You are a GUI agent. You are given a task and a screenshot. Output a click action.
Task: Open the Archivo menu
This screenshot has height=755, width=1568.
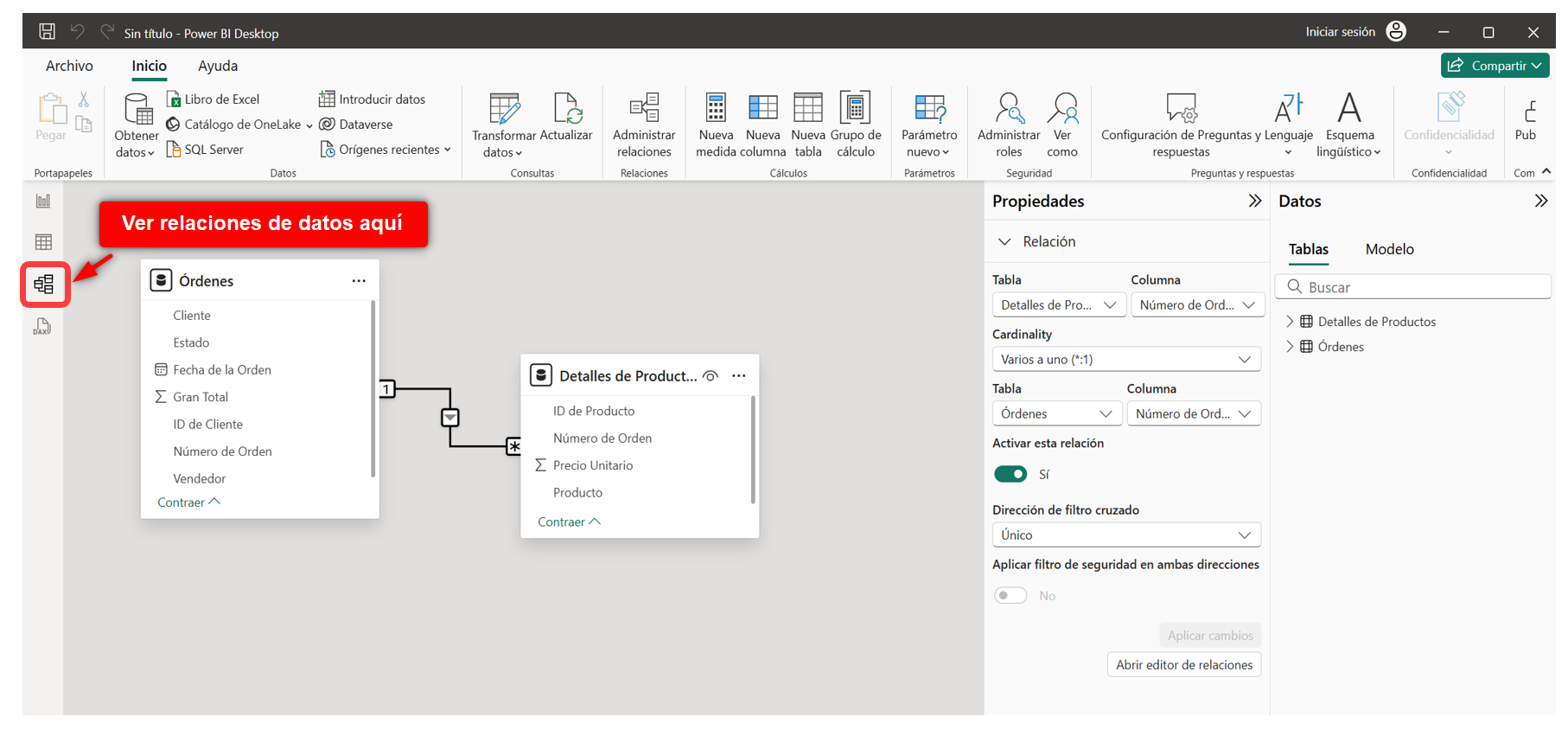[x=69, y=66]
